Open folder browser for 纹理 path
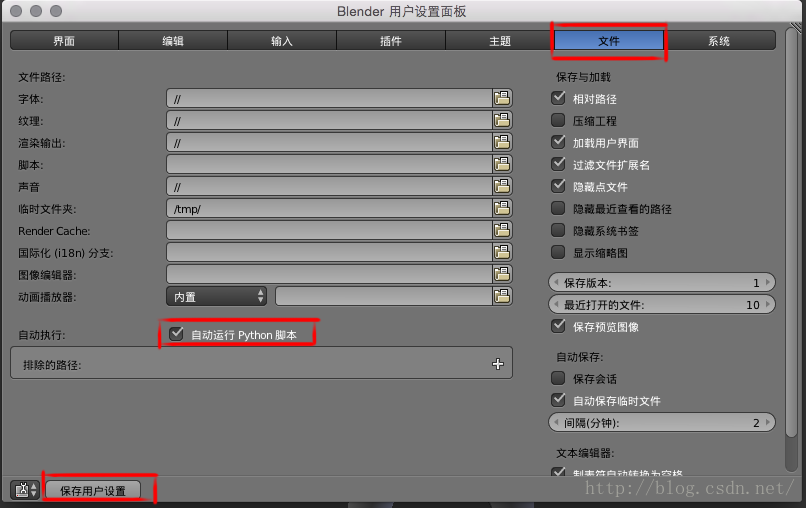 [x=502, y=120]
